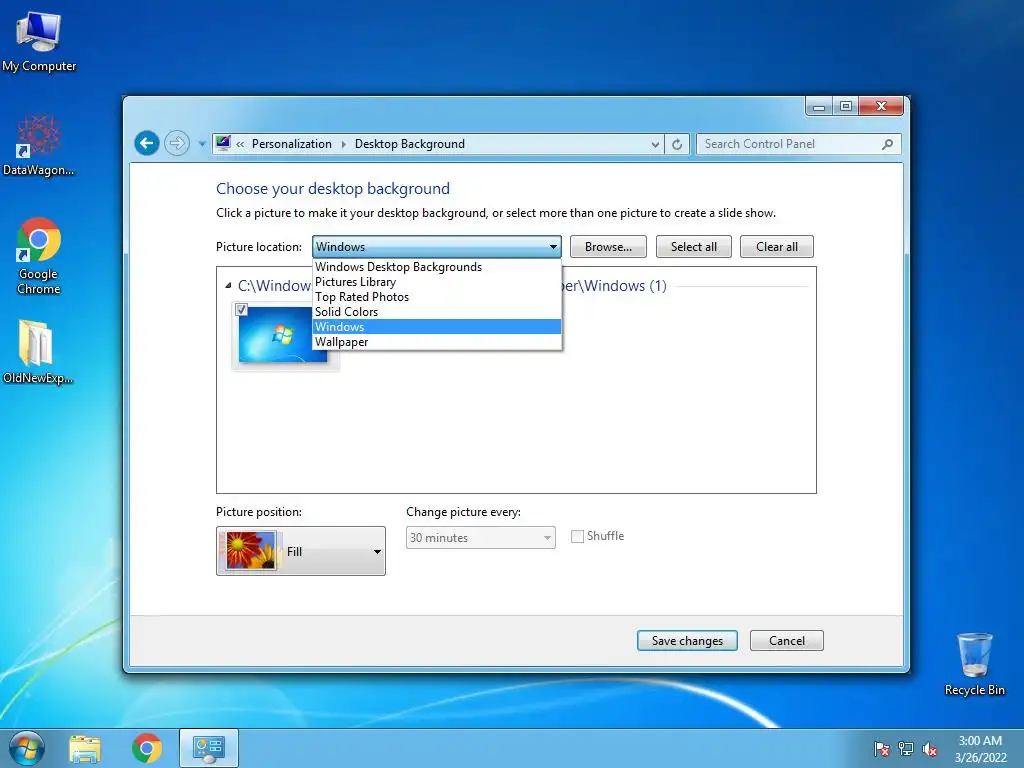Click Clear all button
Screen dimensions: 1024x768
point(776,247)
